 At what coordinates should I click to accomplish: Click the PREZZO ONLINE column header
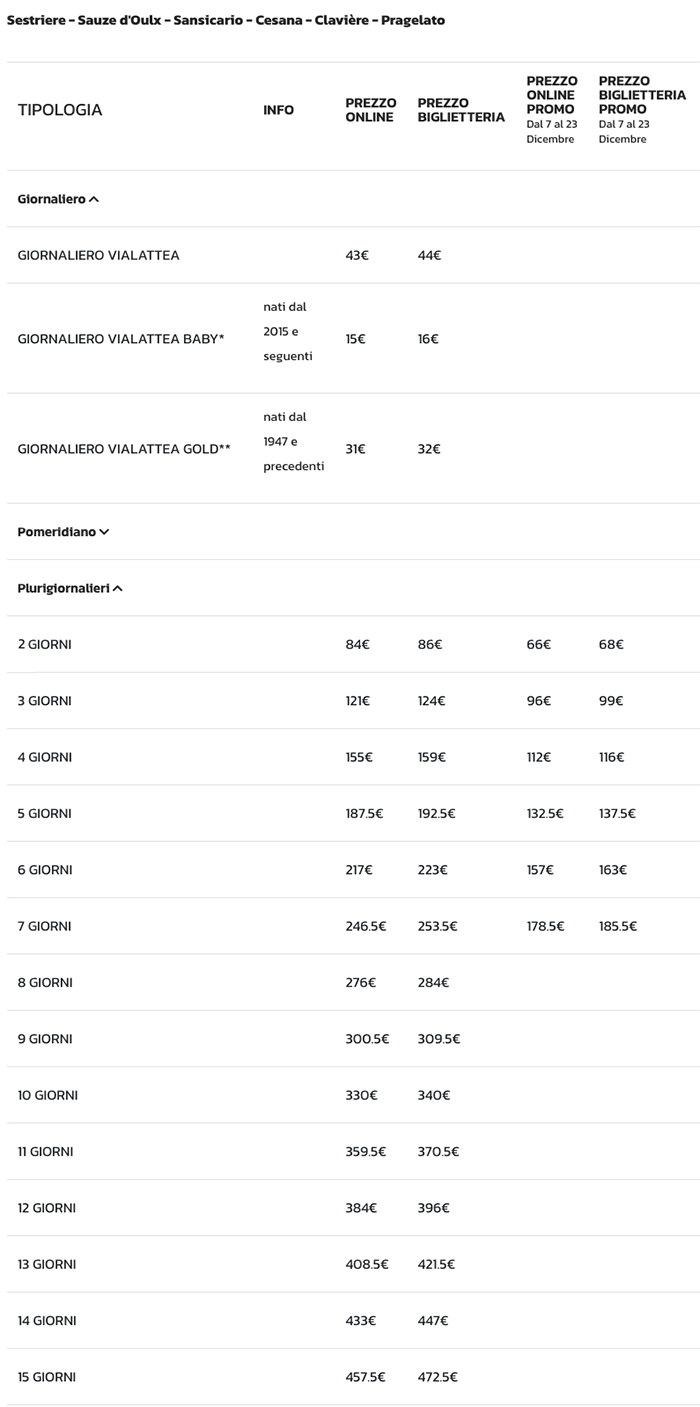click(x=370, y=110)
